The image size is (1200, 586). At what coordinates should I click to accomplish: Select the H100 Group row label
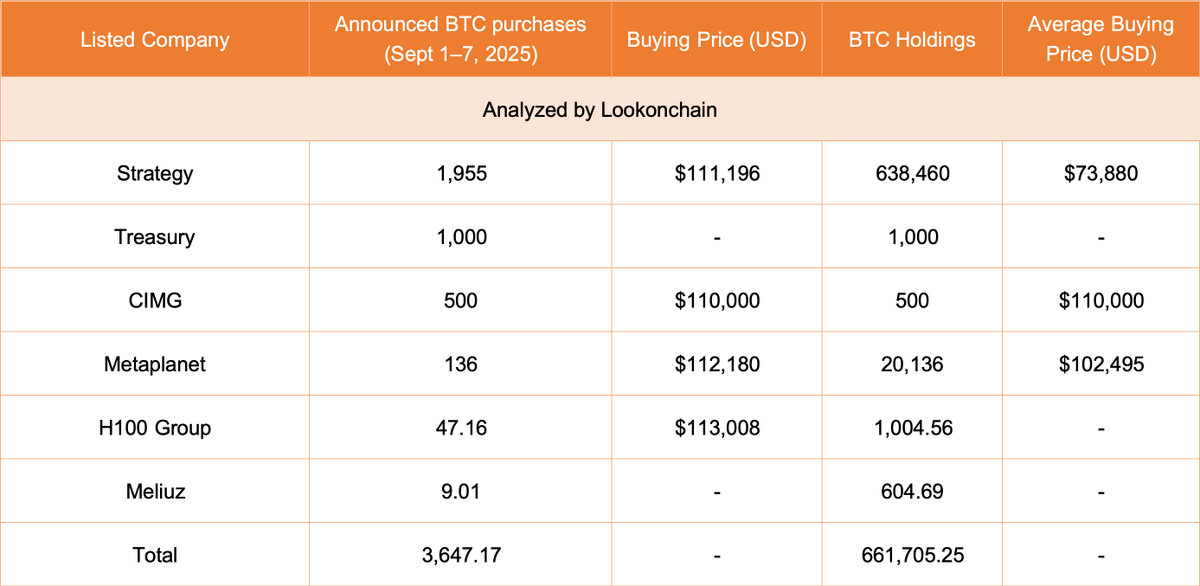[154, 428]
